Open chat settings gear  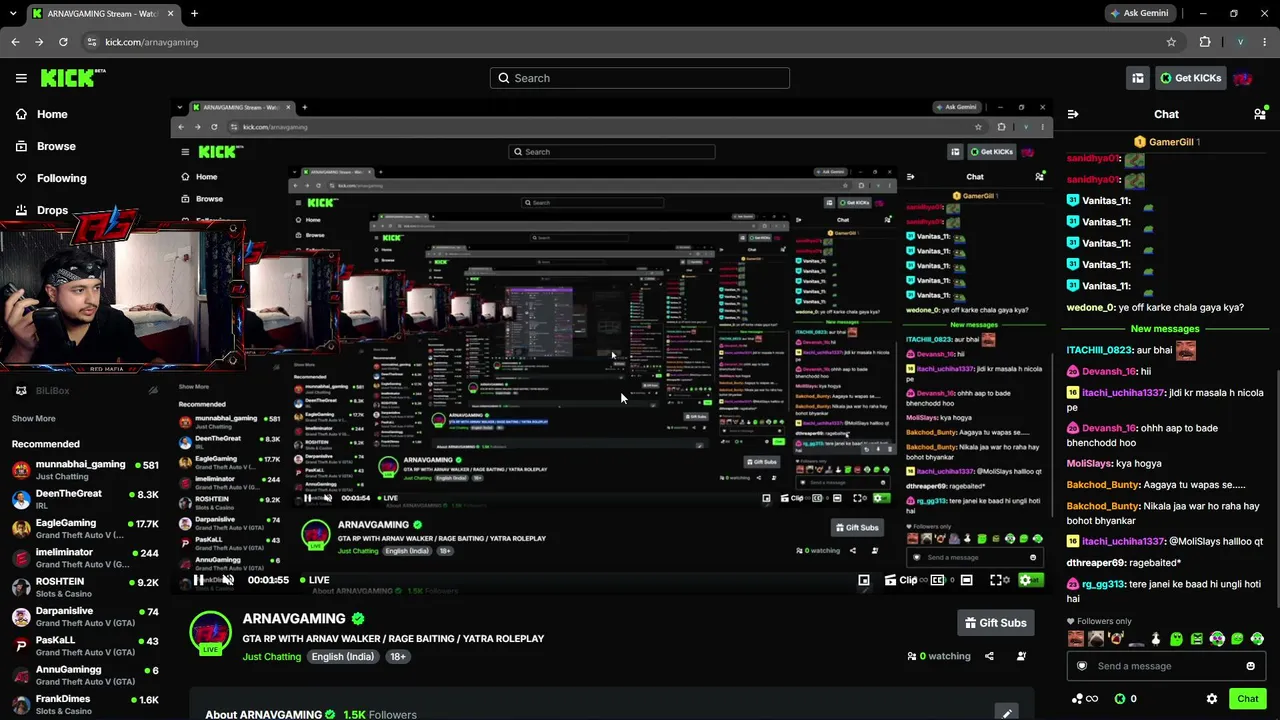[x=1212, y=699]
